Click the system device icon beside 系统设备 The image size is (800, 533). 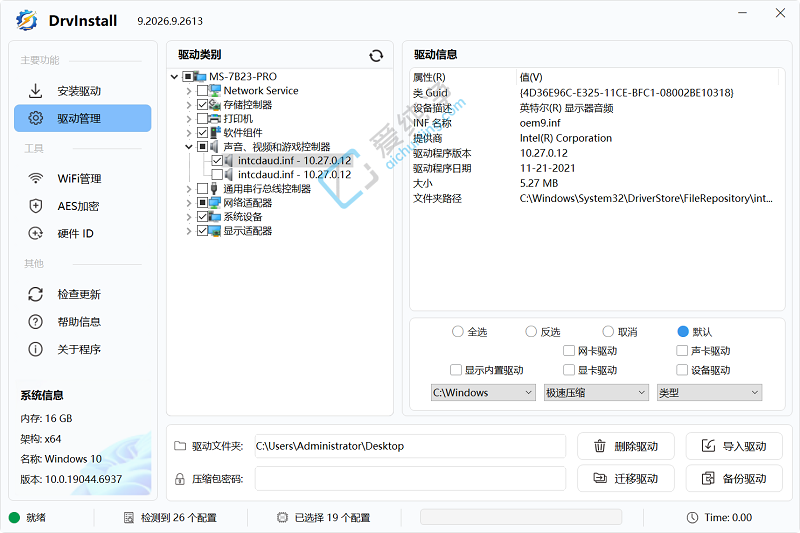215,217
